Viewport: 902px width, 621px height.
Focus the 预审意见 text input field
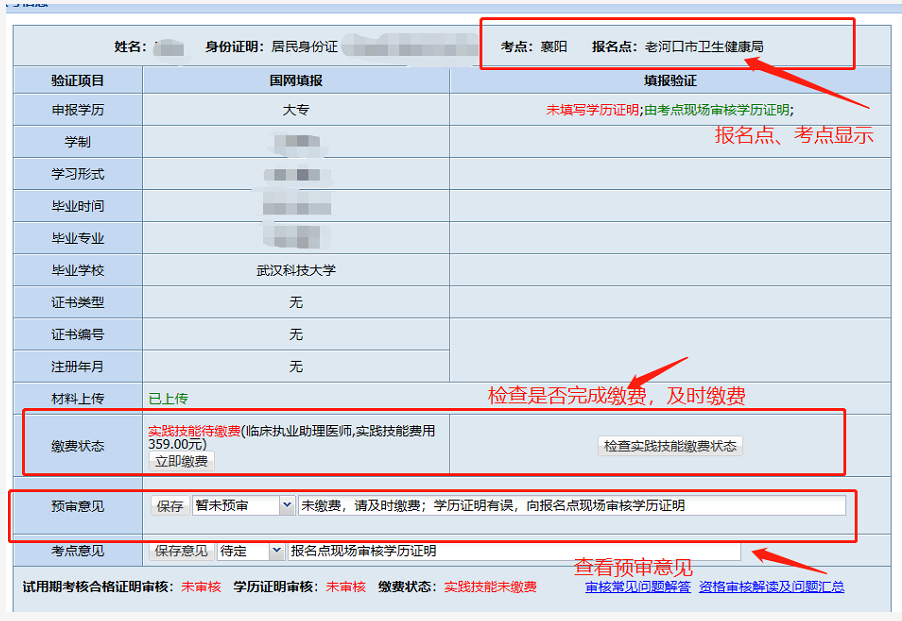(x=570, y=506)
